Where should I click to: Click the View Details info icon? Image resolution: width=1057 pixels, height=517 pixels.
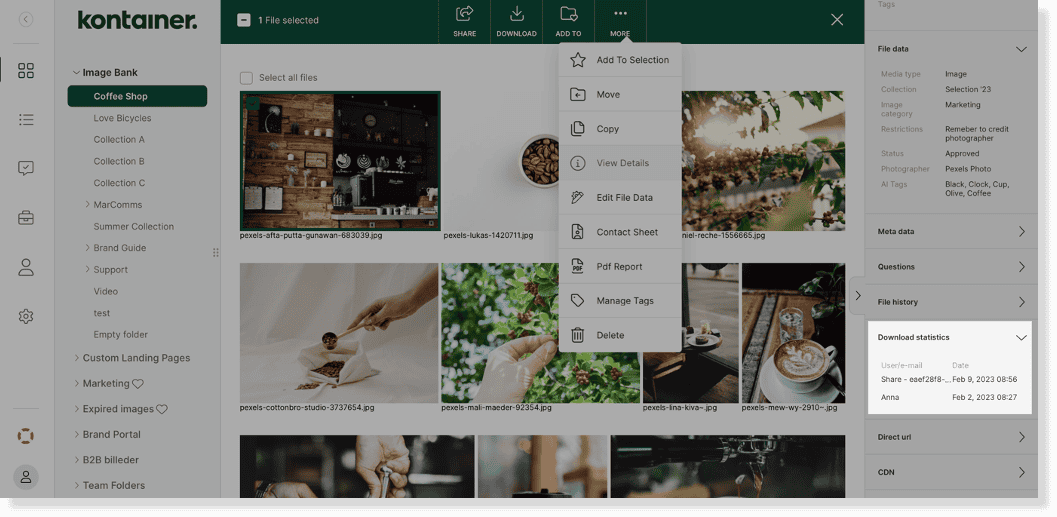click(x=578, y=163)
